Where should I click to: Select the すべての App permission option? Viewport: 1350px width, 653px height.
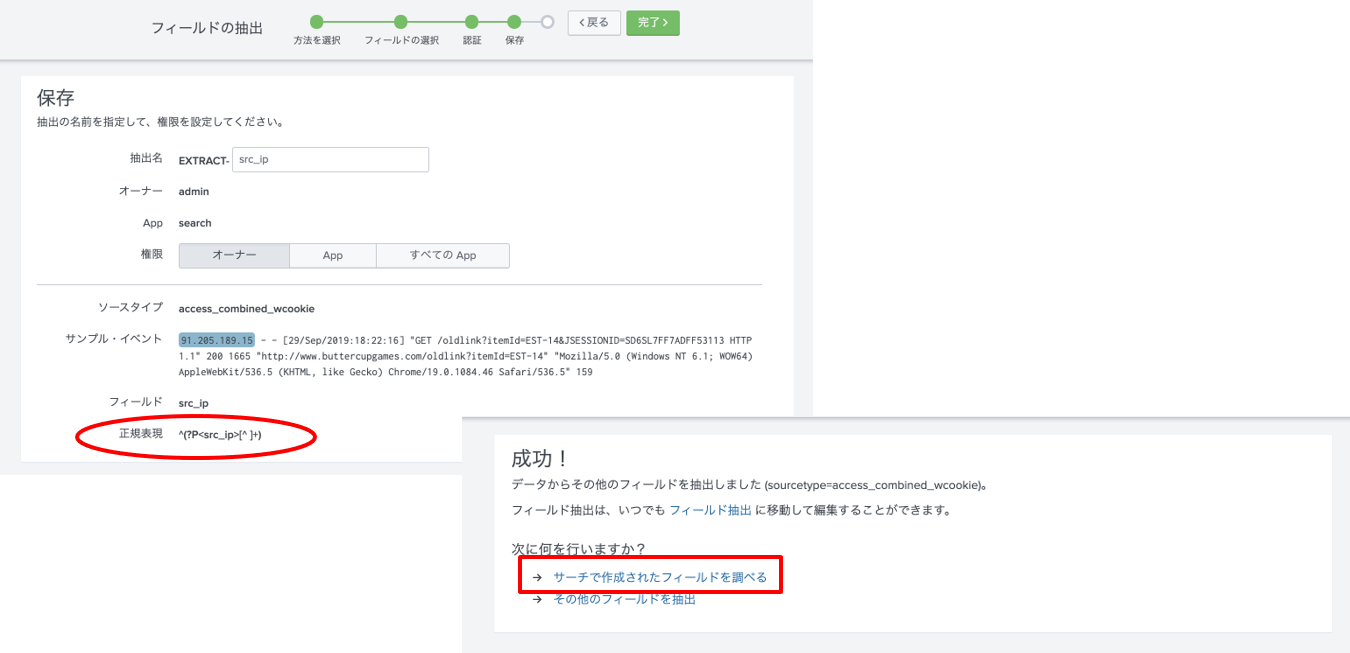(x=443, y=255)
